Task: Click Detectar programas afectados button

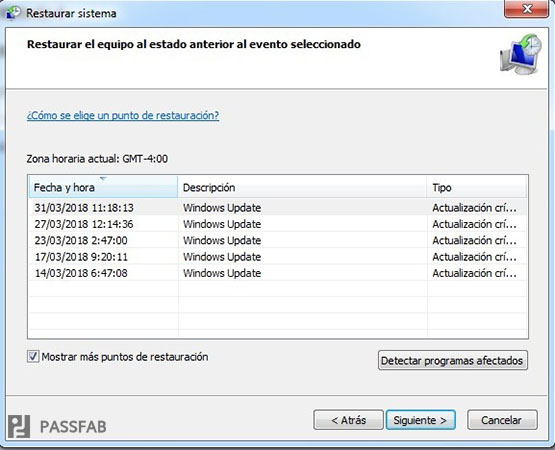Action: (x=453, y=360)
